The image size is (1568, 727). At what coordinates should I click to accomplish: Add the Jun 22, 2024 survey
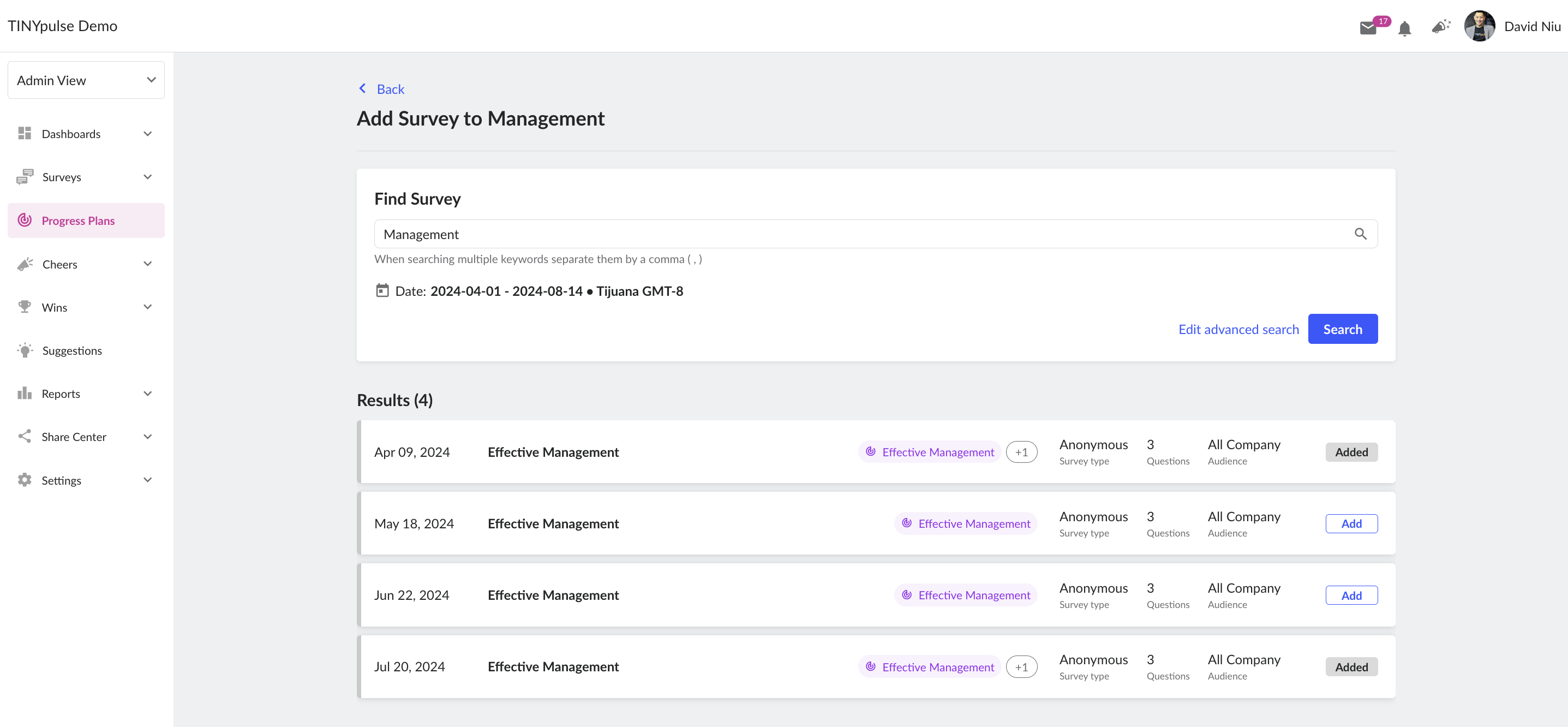1351,595
